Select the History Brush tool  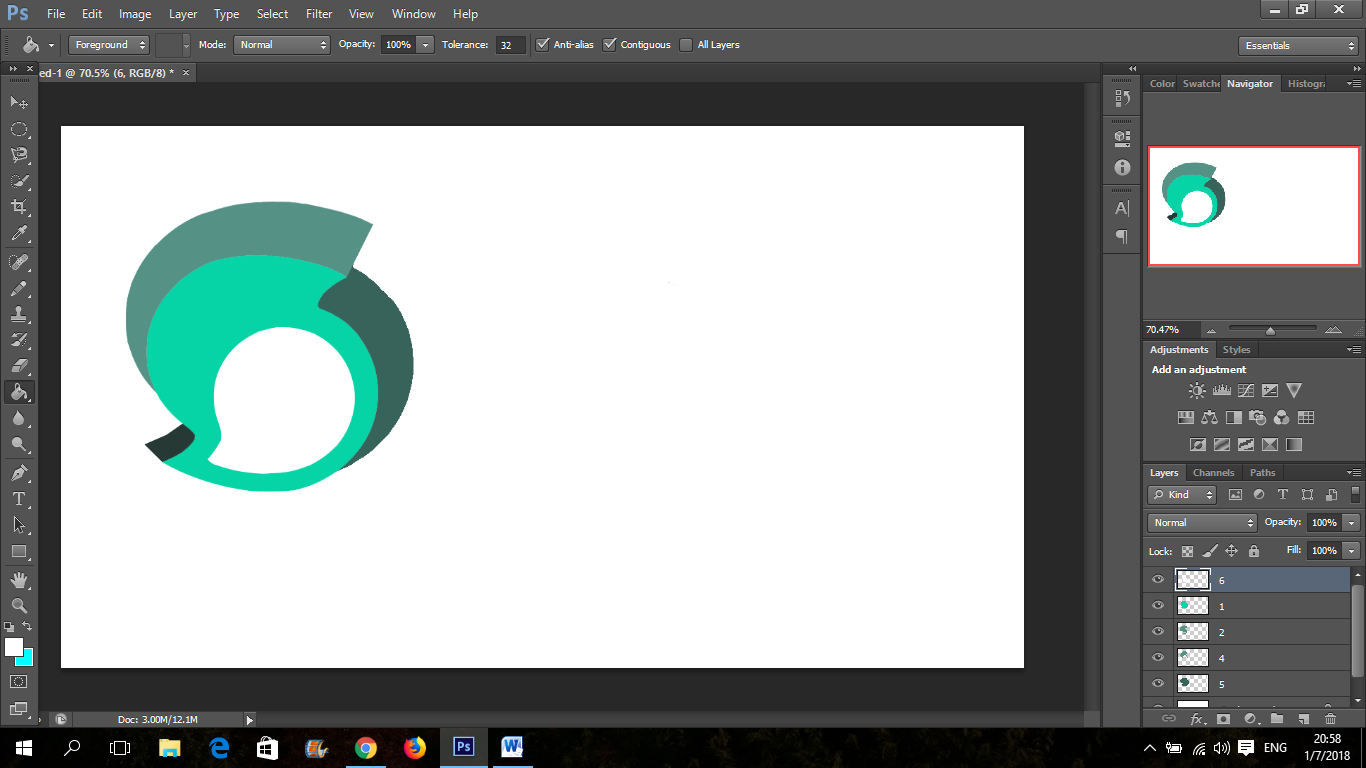(x=19, y=340)
